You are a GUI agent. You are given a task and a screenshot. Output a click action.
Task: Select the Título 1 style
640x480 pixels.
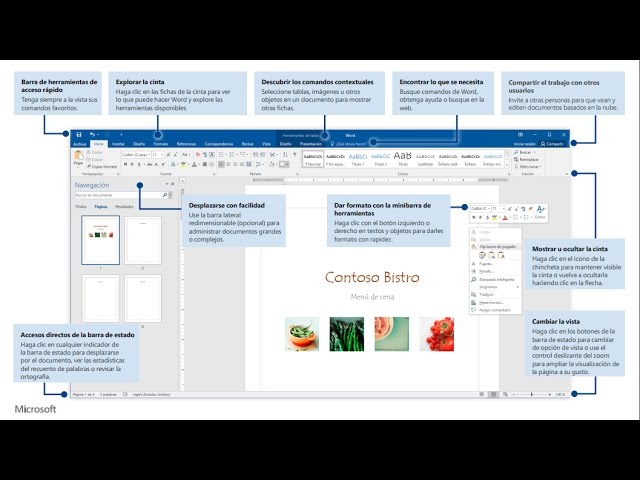[358, 159]
